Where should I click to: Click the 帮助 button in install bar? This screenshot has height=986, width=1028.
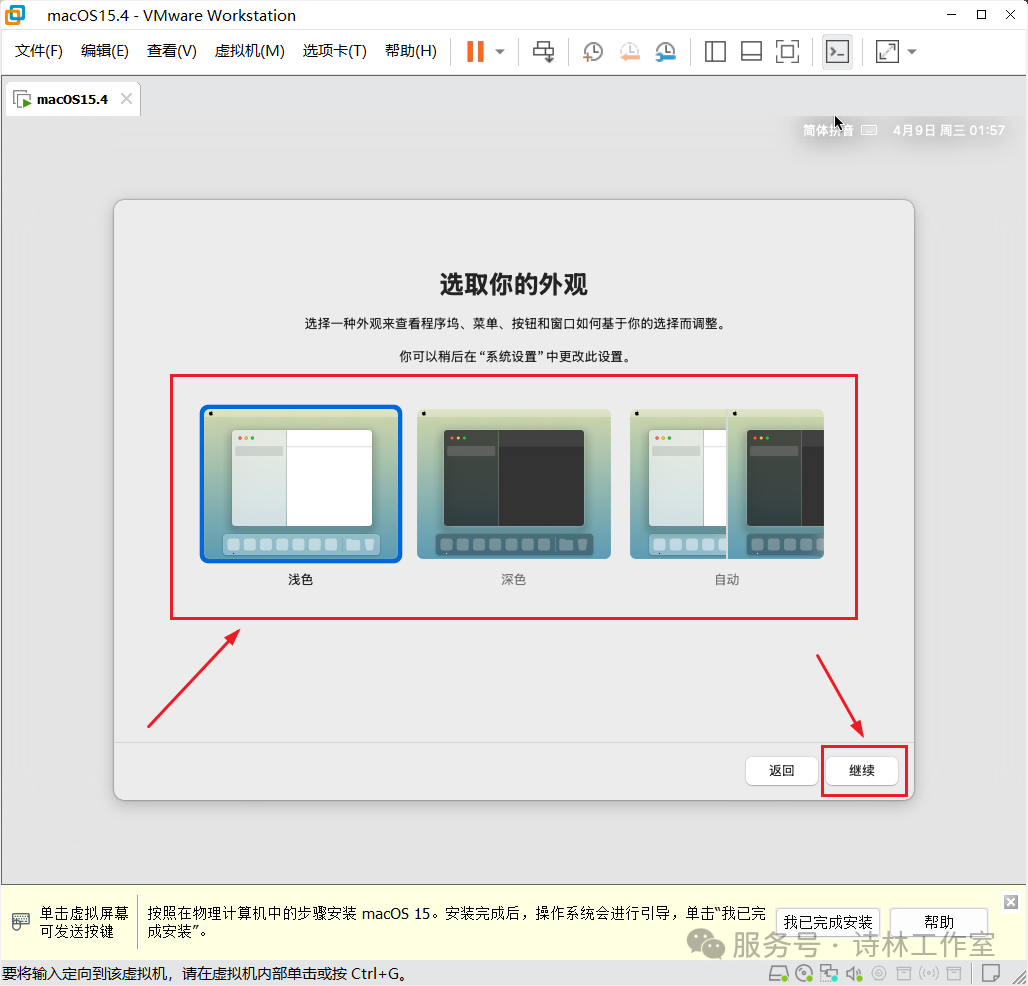pos(939,922)
